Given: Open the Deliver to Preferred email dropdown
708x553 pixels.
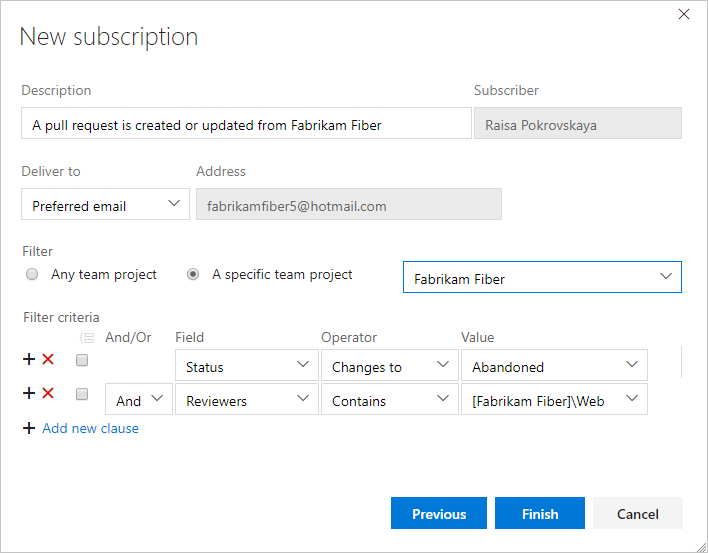Looking at the screenshot, I should pos(105,205).
